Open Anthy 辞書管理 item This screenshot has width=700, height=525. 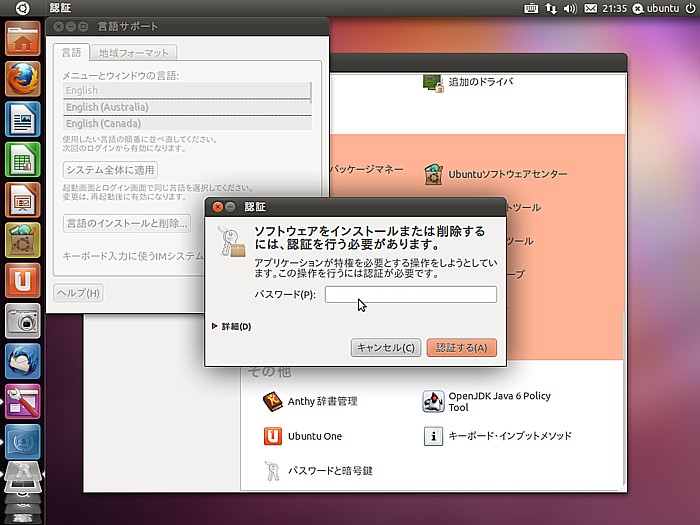coord(310,401)
